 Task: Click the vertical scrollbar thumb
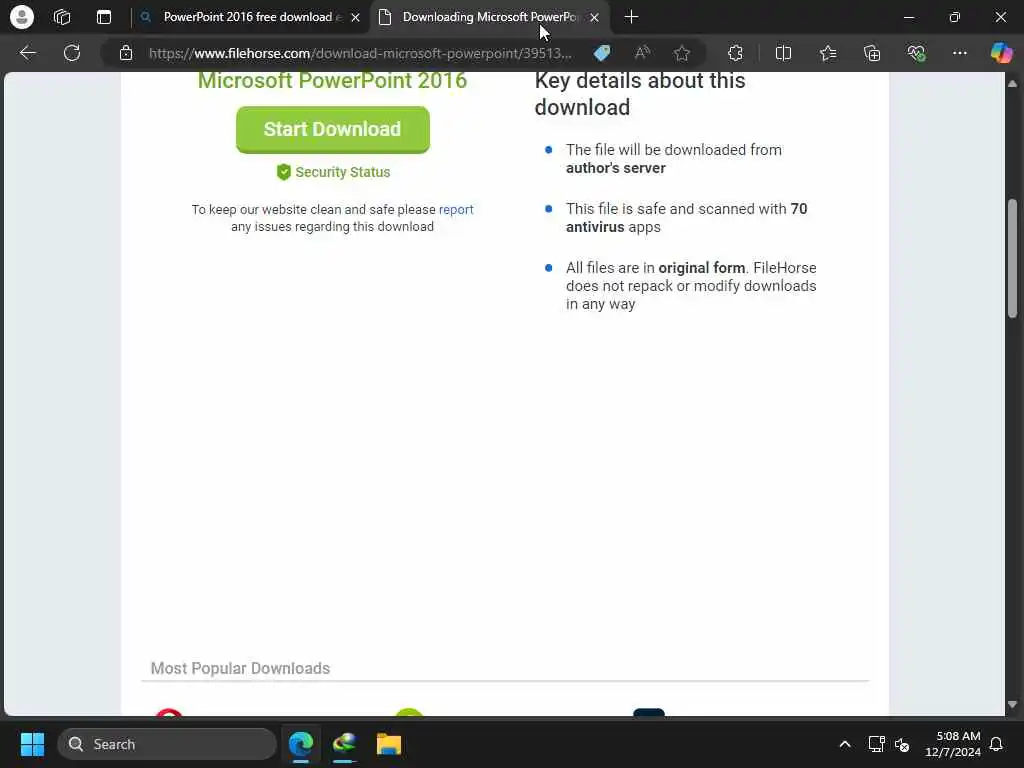coord(1012,259)
